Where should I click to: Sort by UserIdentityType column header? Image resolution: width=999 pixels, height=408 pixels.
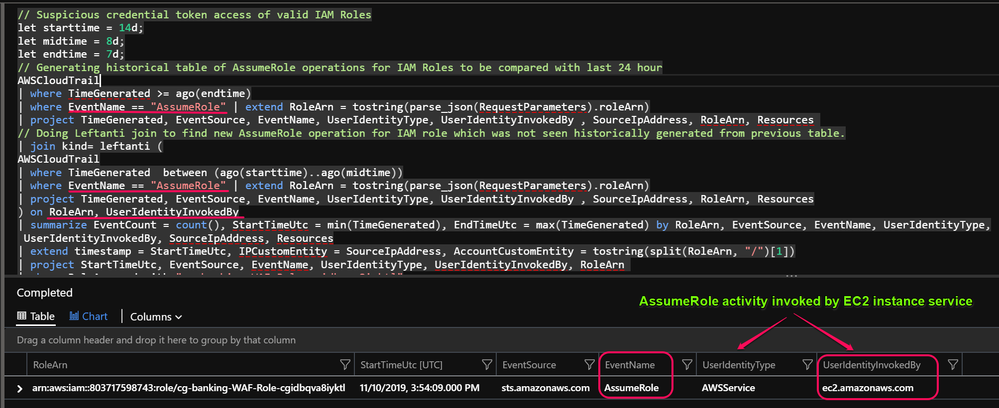[x=738, y=365]
